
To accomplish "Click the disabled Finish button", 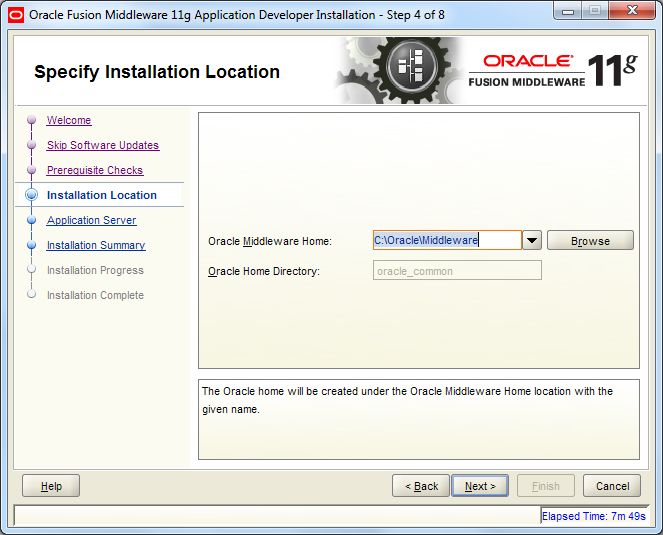I will point(546,486).
